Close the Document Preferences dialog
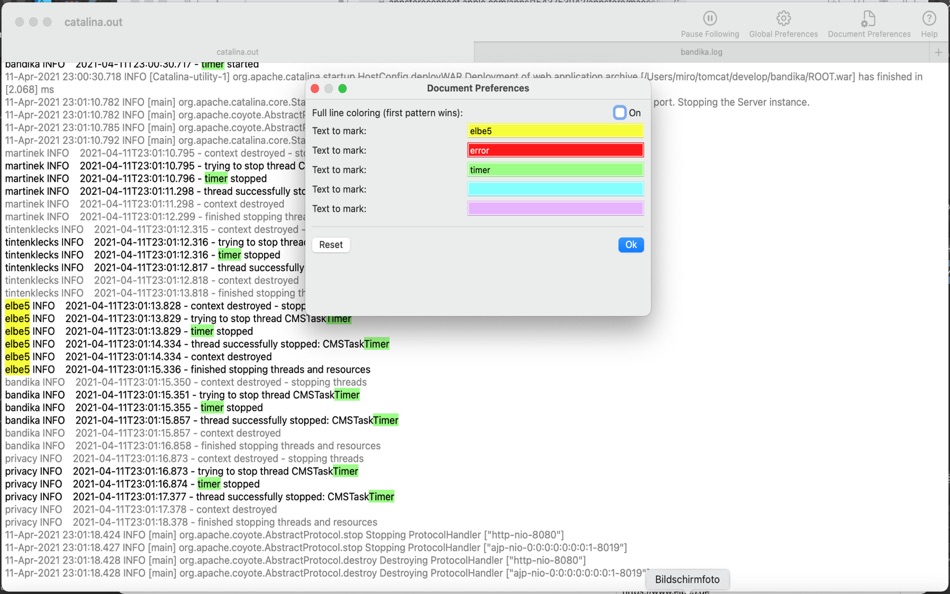The image size is (950, 594). click(x=314, y=88)
